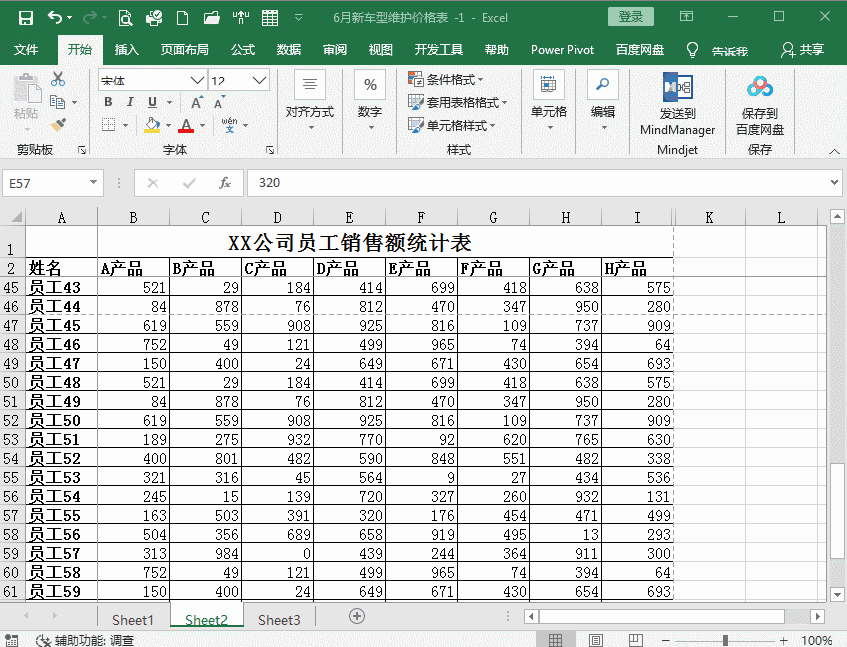This screenshot has width=847, height=647.
Task: Click the Open folder icon in quick access
Action: point(212,18)
